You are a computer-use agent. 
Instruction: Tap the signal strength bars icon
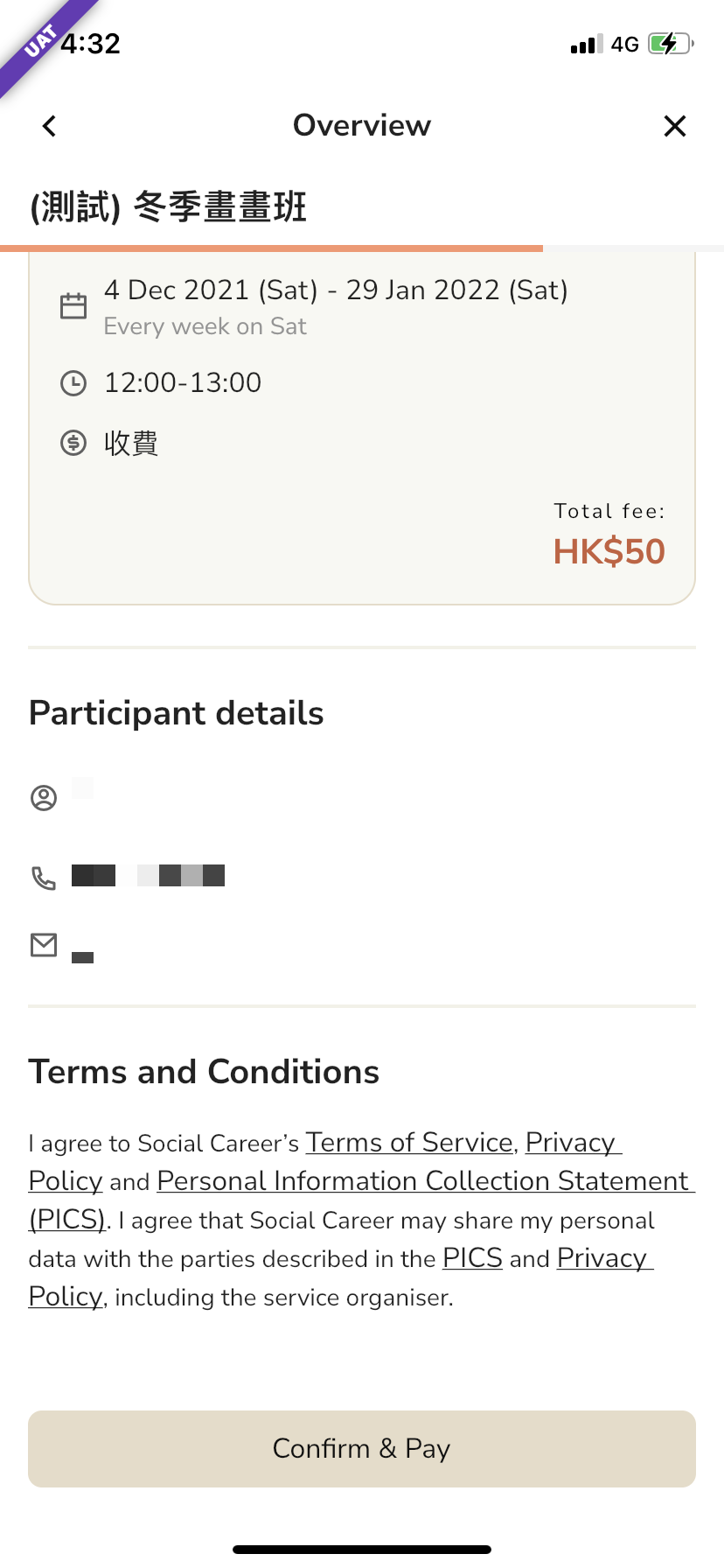click(587, 44)
